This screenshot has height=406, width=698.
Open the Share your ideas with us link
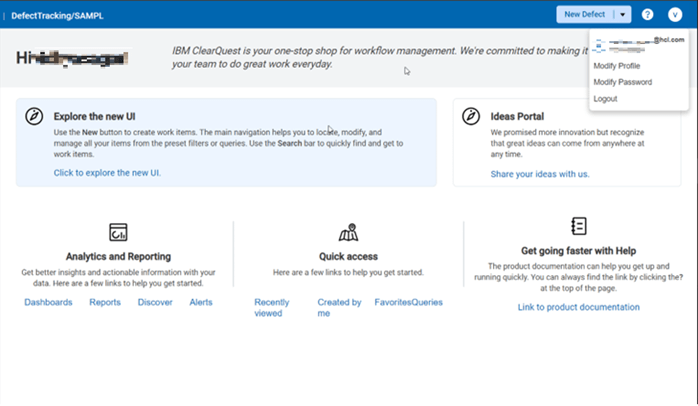(540, 174)
